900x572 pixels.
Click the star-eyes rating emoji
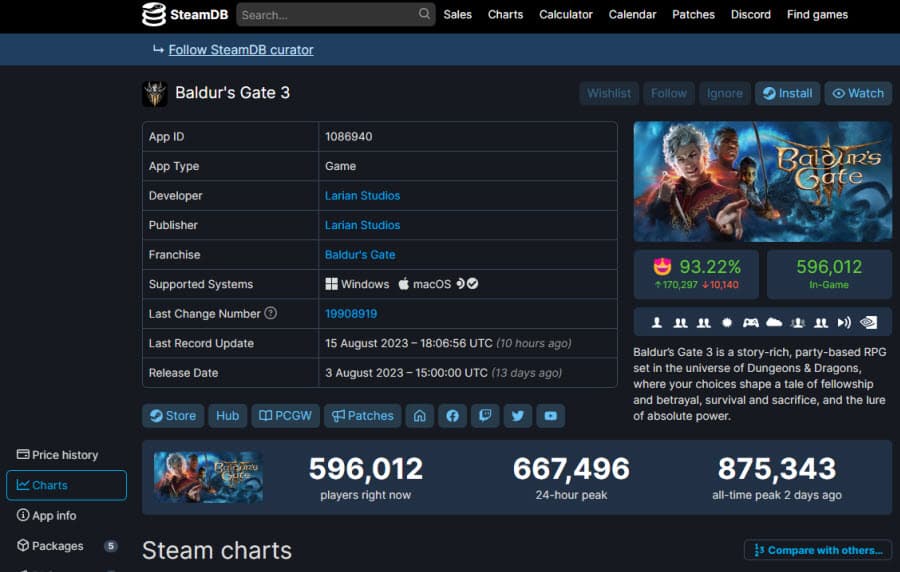tap(662, 266)
